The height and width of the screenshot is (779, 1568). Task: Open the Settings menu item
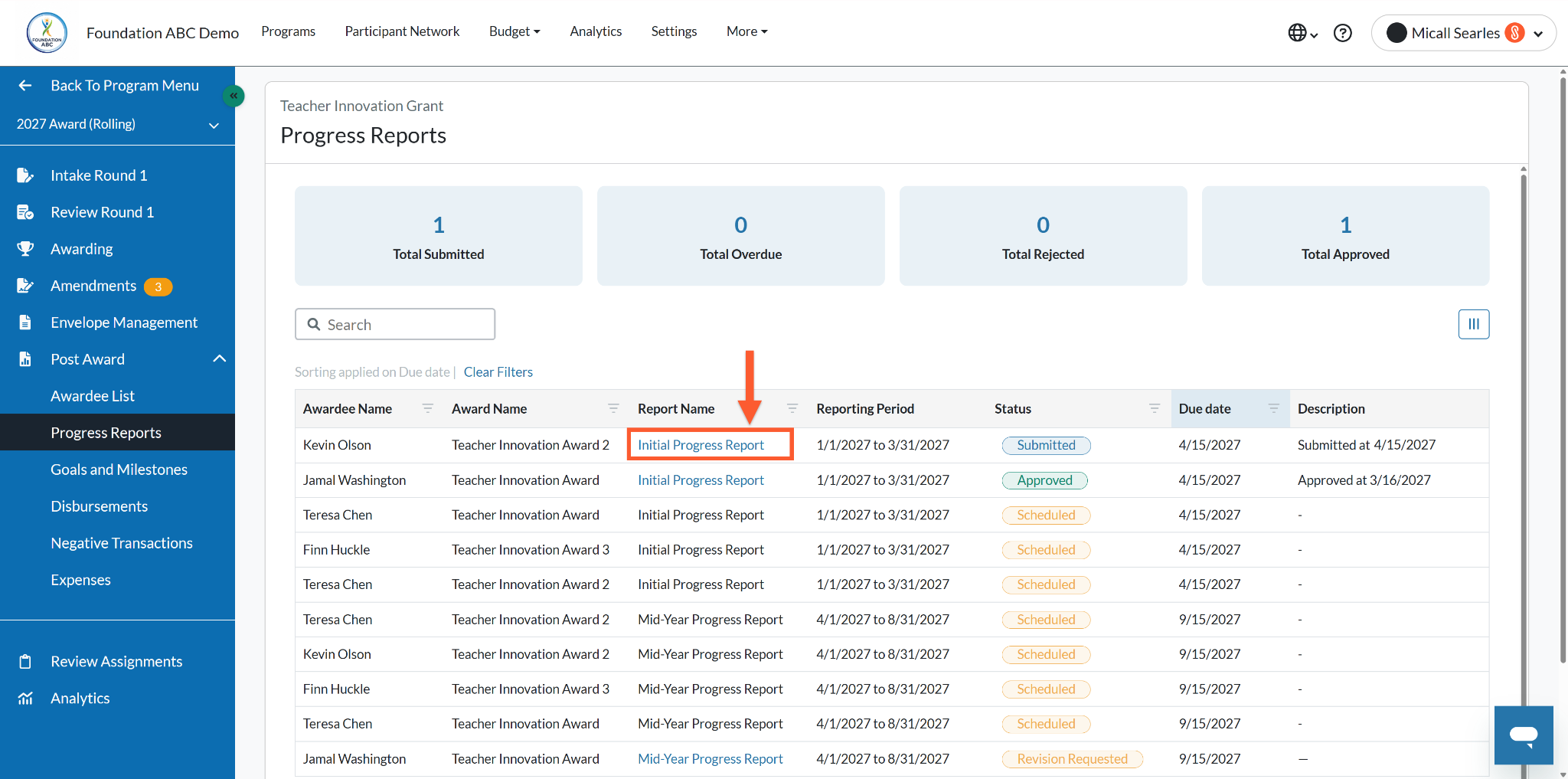[x=674, y=31]
